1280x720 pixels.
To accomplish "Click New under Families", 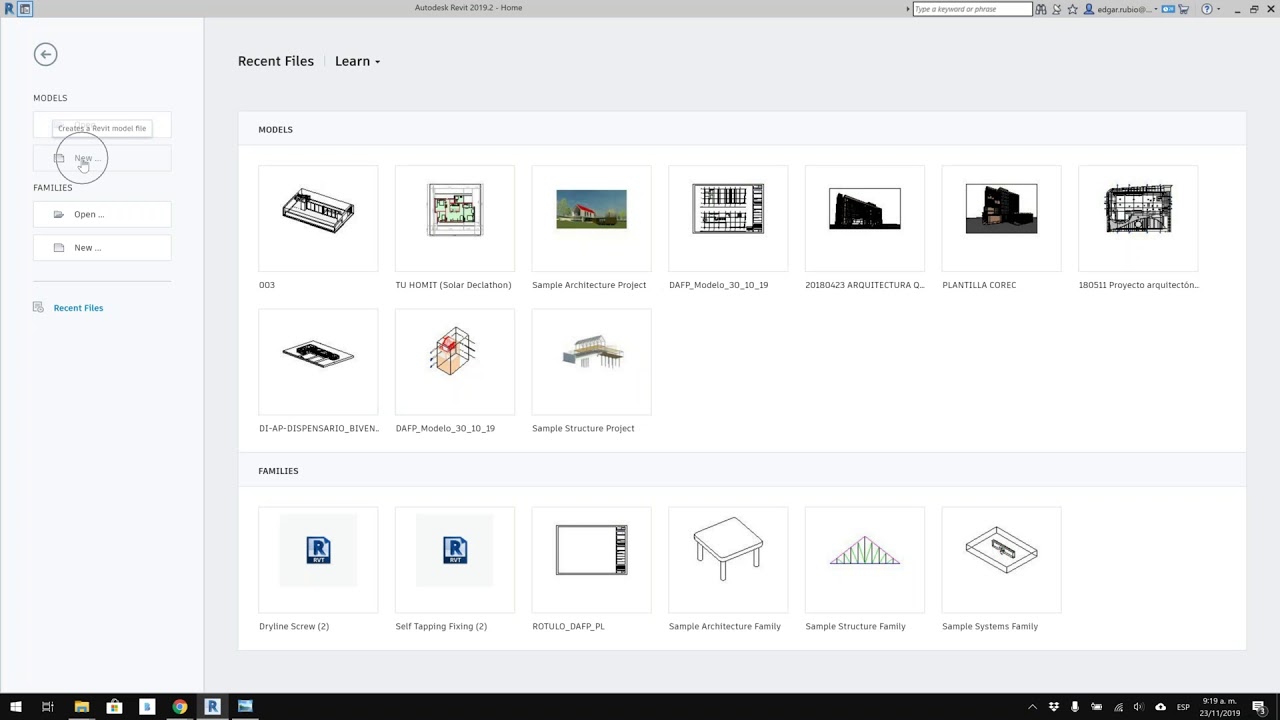I will [102, 247].
